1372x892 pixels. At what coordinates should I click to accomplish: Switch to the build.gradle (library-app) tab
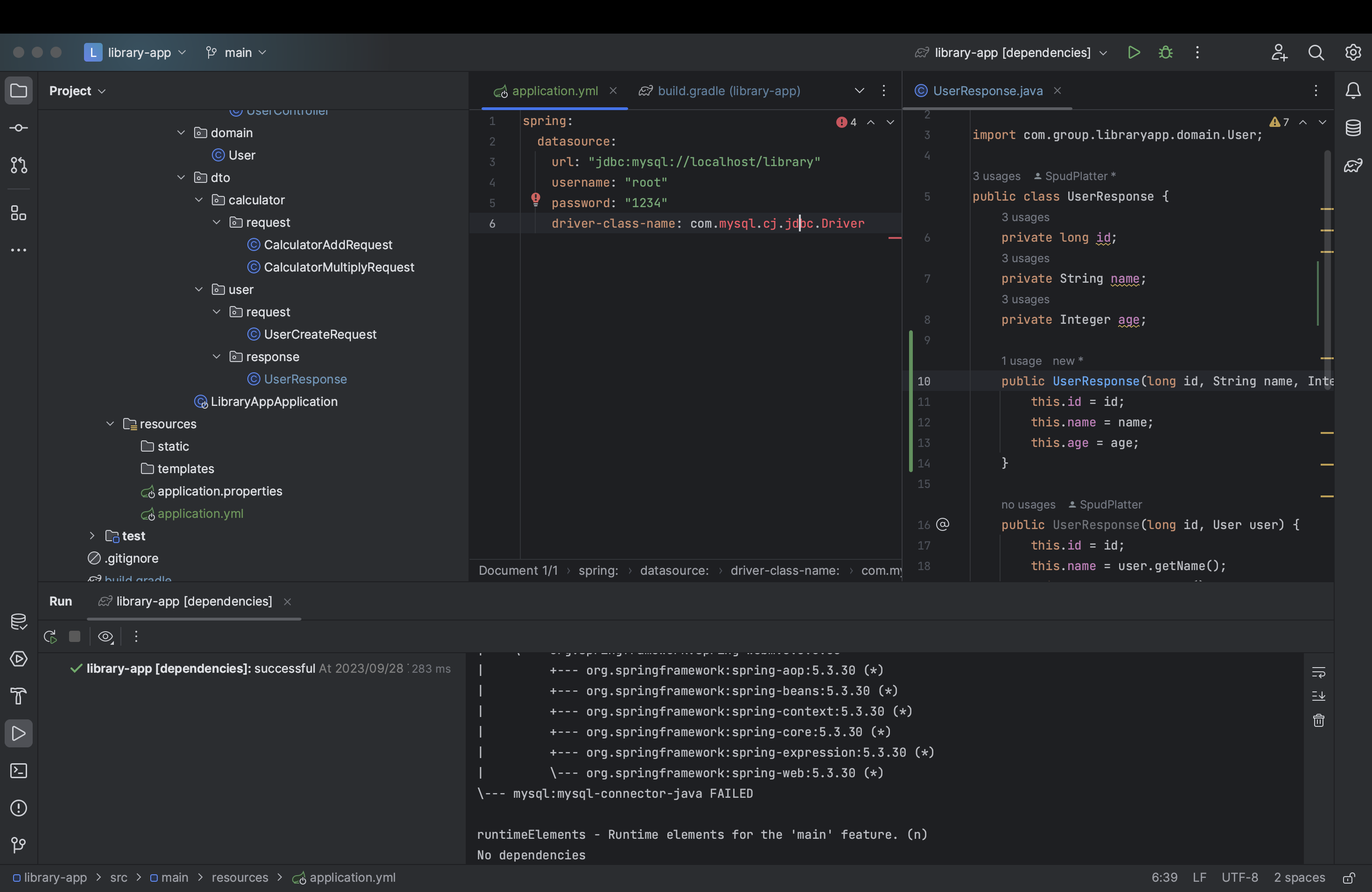720,91
